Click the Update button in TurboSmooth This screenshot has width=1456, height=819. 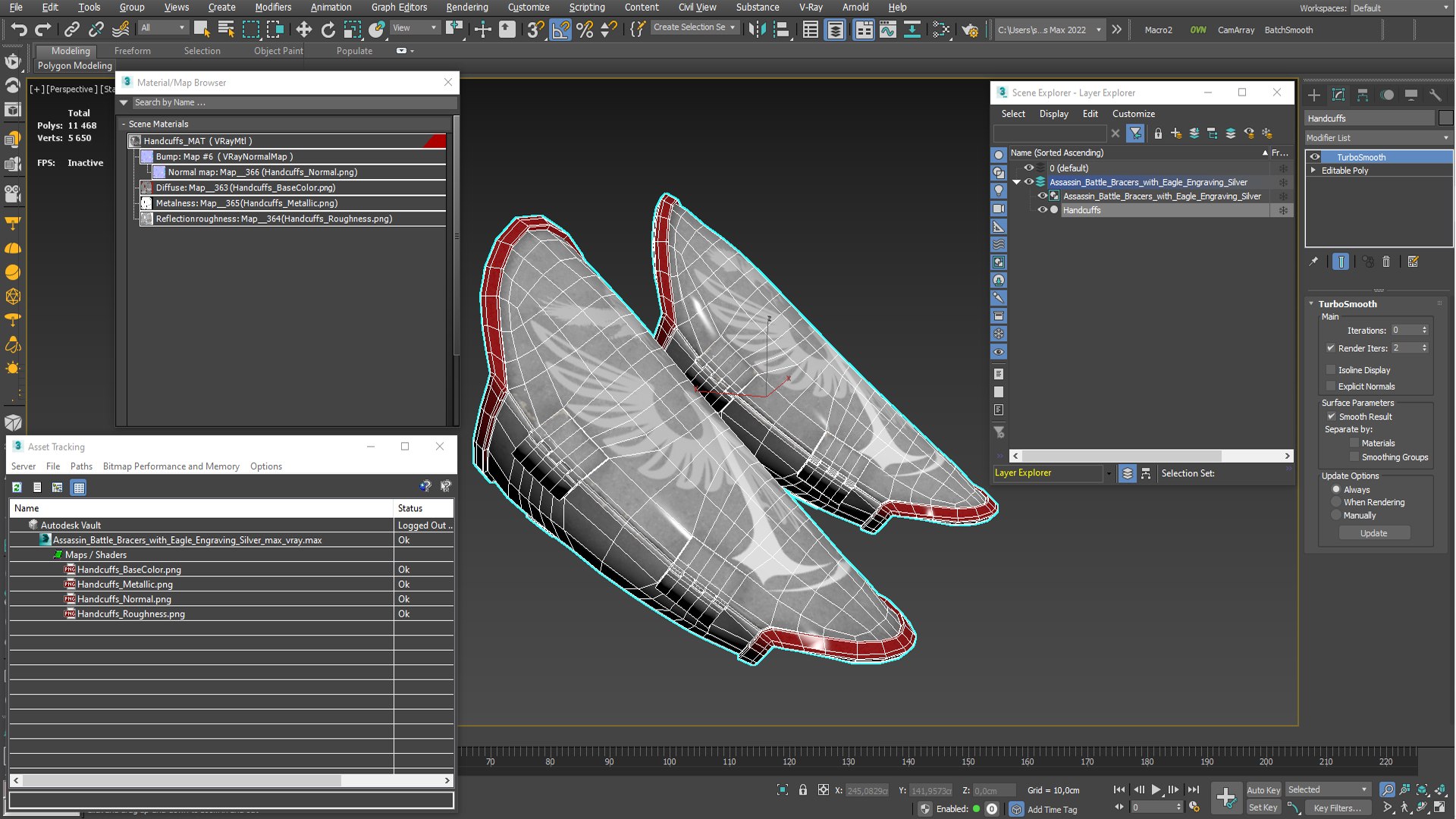click(1373, 533)
